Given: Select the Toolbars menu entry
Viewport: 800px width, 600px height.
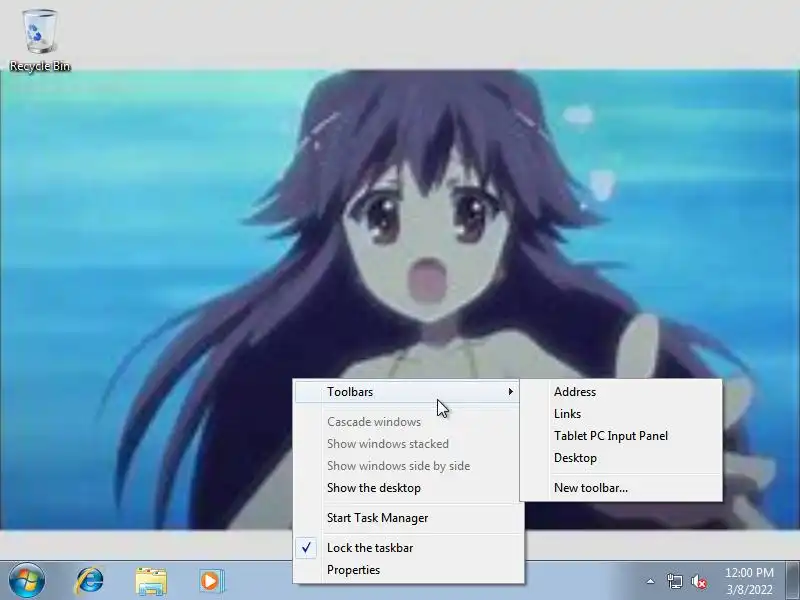Looking at the screenshot, I should click(407, 392).
